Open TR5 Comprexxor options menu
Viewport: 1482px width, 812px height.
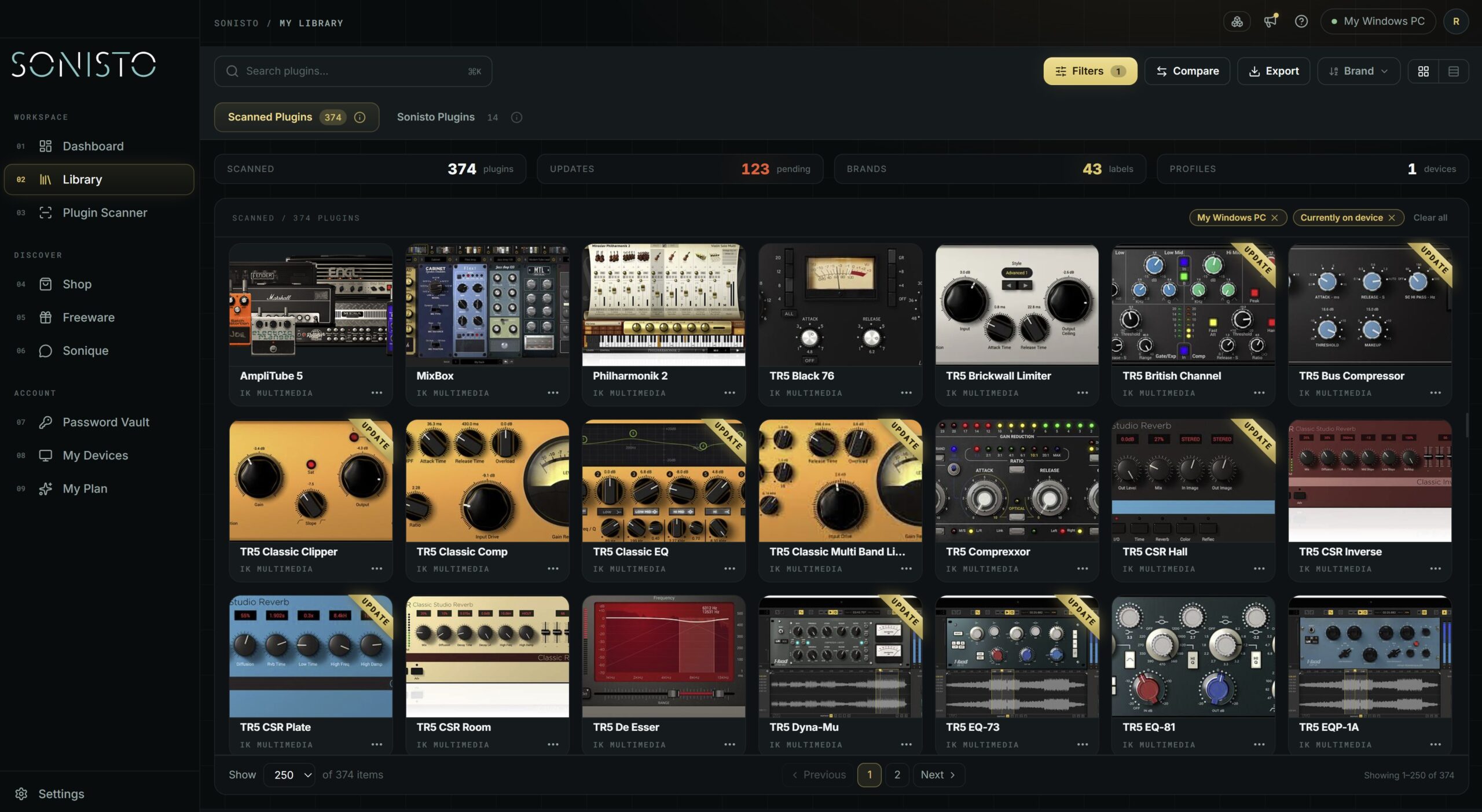(1083, 569)
